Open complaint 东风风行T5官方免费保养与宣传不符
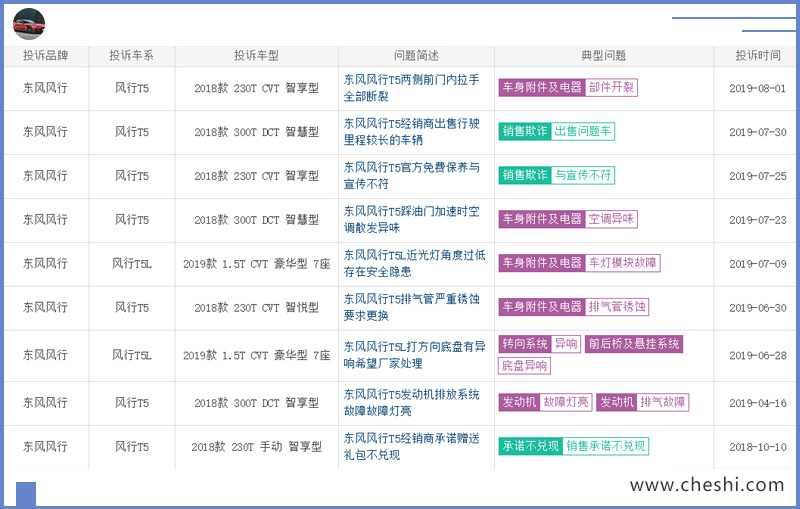Screen dimensions: 800x509 (411, 175)
